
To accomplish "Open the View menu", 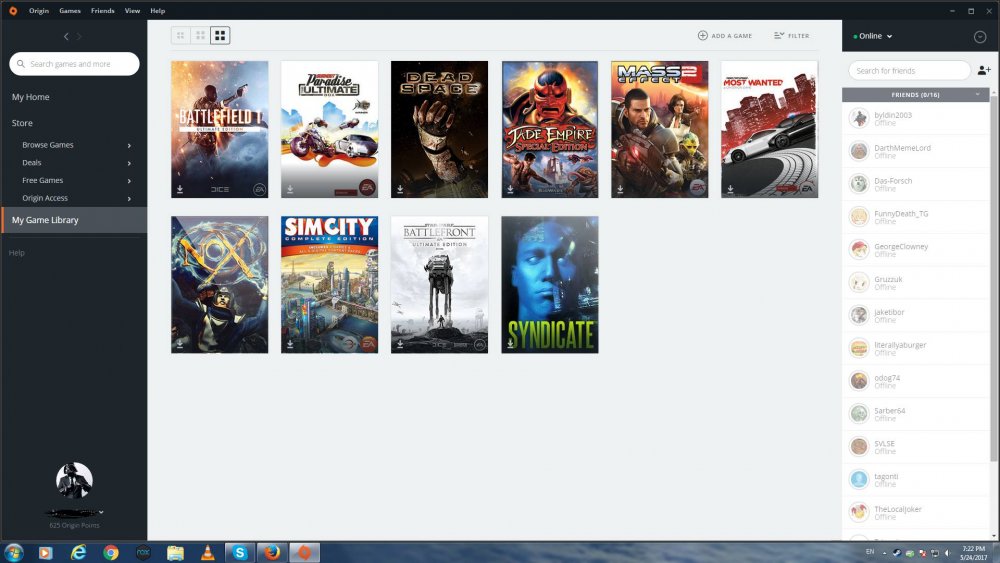I will 132,11.
